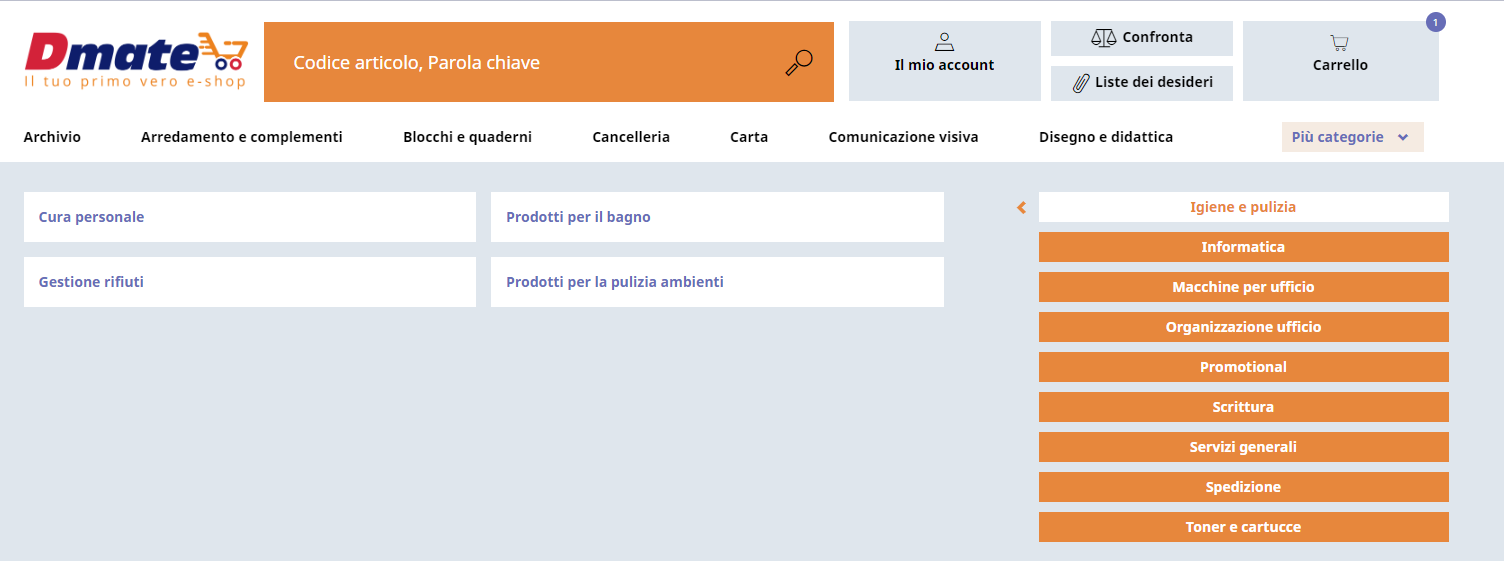
Task: Choose the Macchine per ufficio category
Action: [1243, 287]
